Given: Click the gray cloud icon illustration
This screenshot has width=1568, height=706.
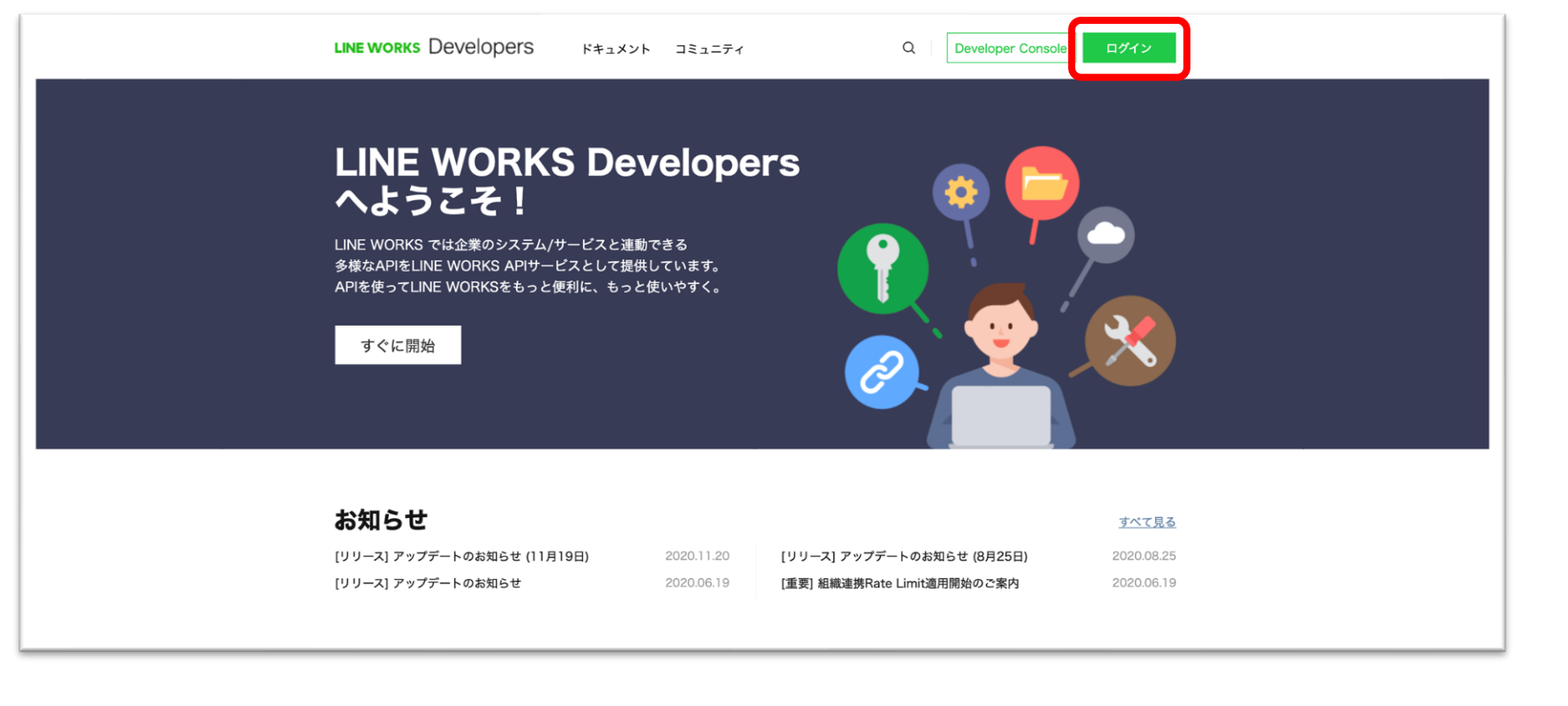Looking at the screenshot, I should point(1105,234).
